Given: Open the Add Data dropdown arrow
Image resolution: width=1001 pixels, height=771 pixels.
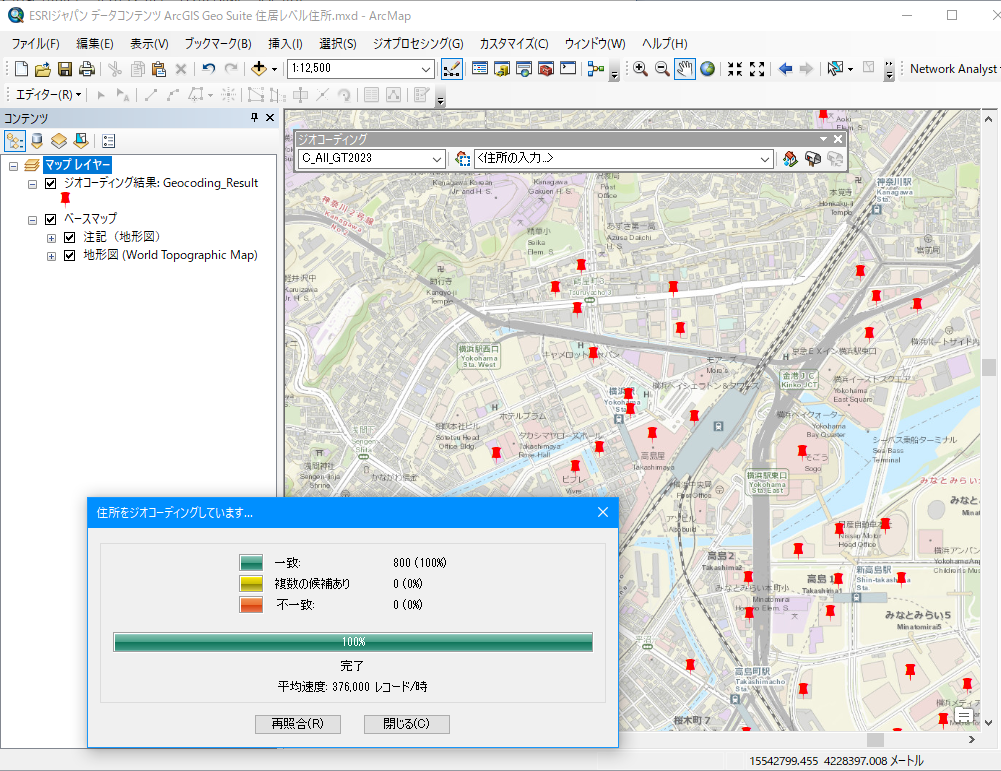Looking at the screenshot, I should [x=275, y=69].
